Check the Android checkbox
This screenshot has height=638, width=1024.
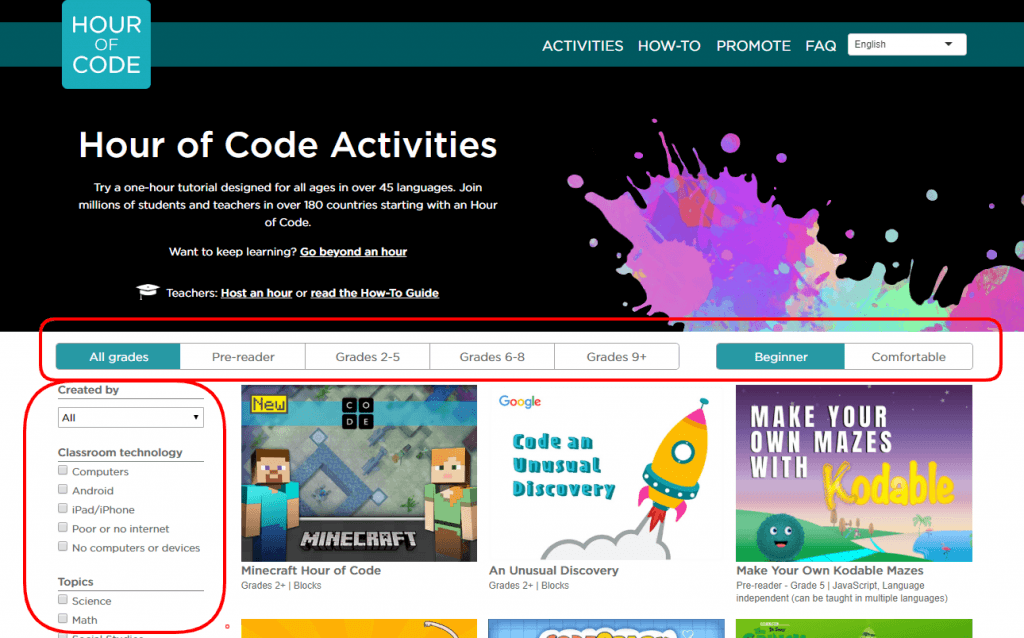(x=62, y=489)
